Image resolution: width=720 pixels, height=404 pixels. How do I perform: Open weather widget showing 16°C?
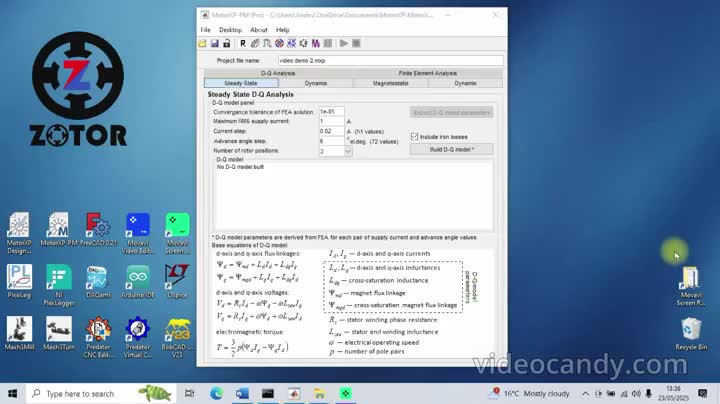point(530,393)
